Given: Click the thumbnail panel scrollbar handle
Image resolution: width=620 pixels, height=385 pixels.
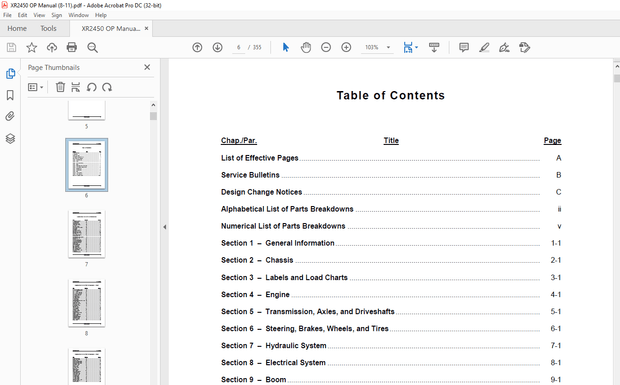Looking at the screenshot, I should pos(153,116).
